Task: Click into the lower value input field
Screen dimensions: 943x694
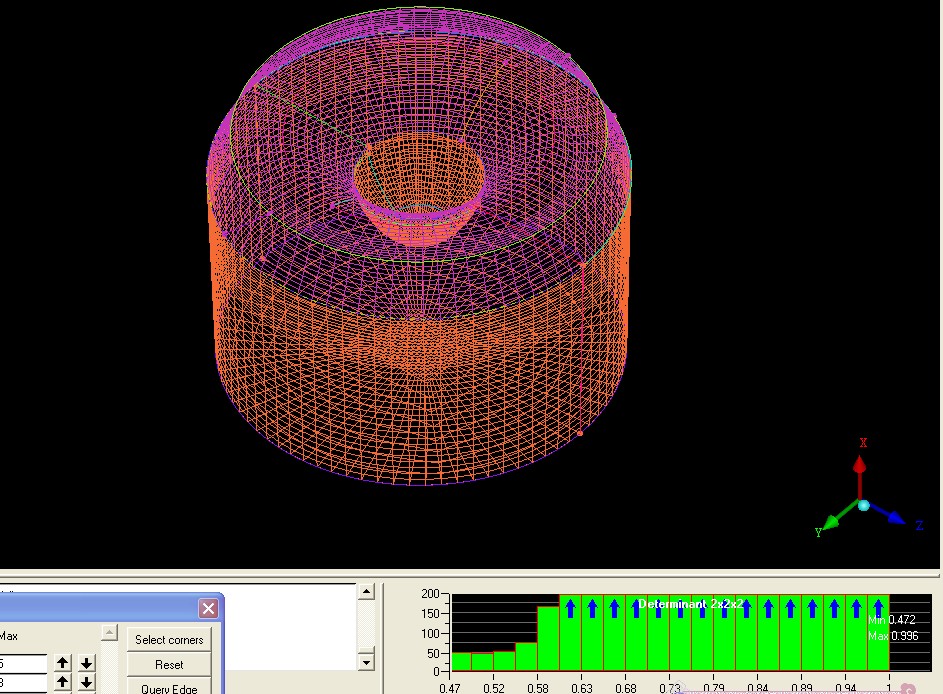Action: pyautogui.click(x=23, y=684)
